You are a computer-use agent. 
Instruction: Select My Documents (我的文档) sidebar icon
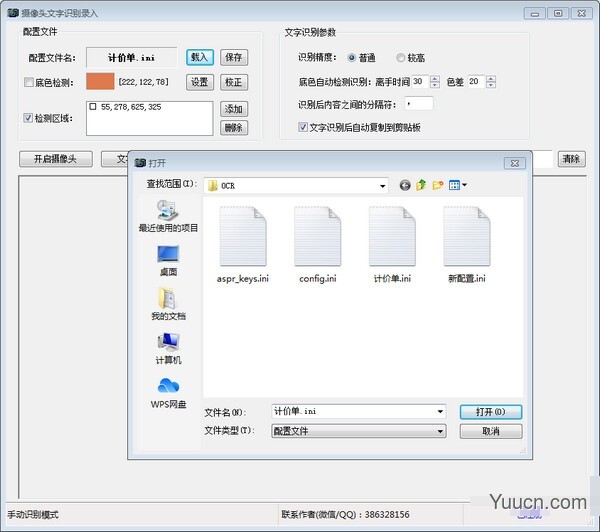[168, 298]
